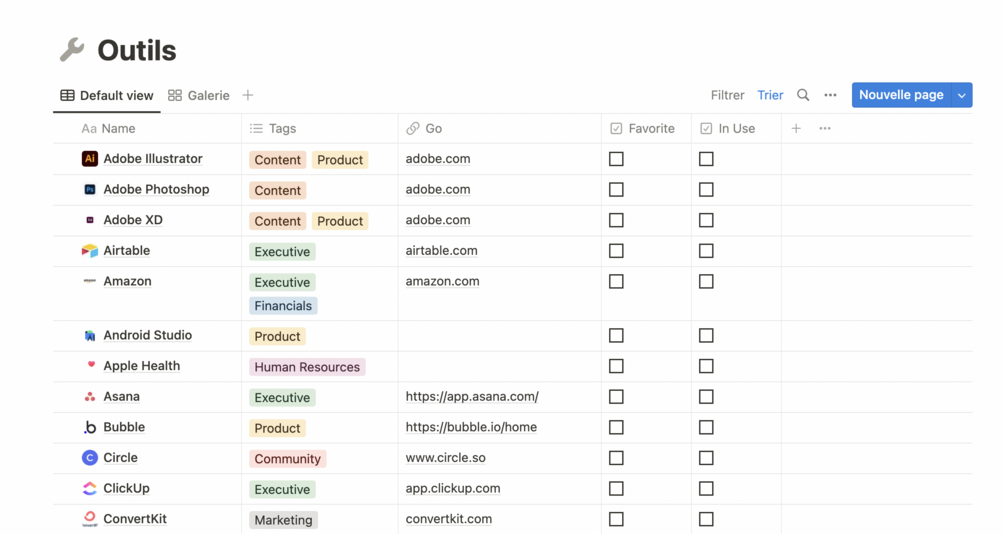
Task: Select the Default view tab
Action: tap(107, 95)
